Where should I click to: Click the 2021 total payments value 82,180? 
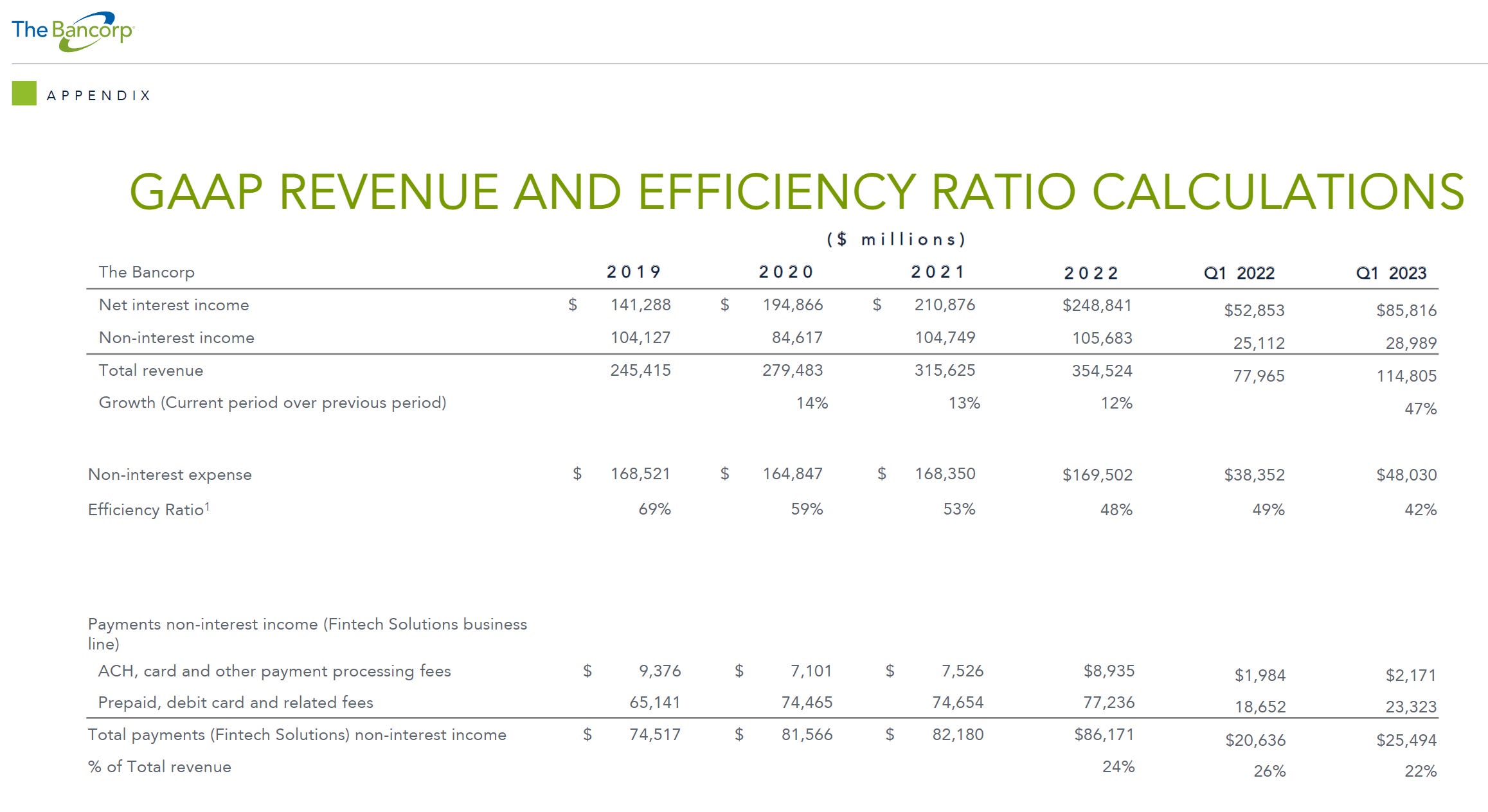958,734
